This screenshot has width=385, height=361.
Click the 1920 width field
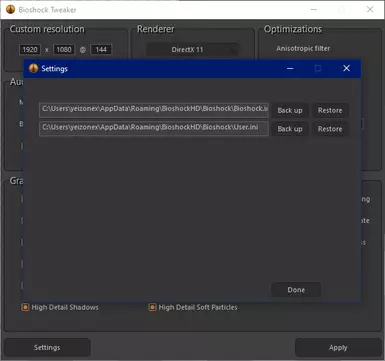(x=30, y=50)
